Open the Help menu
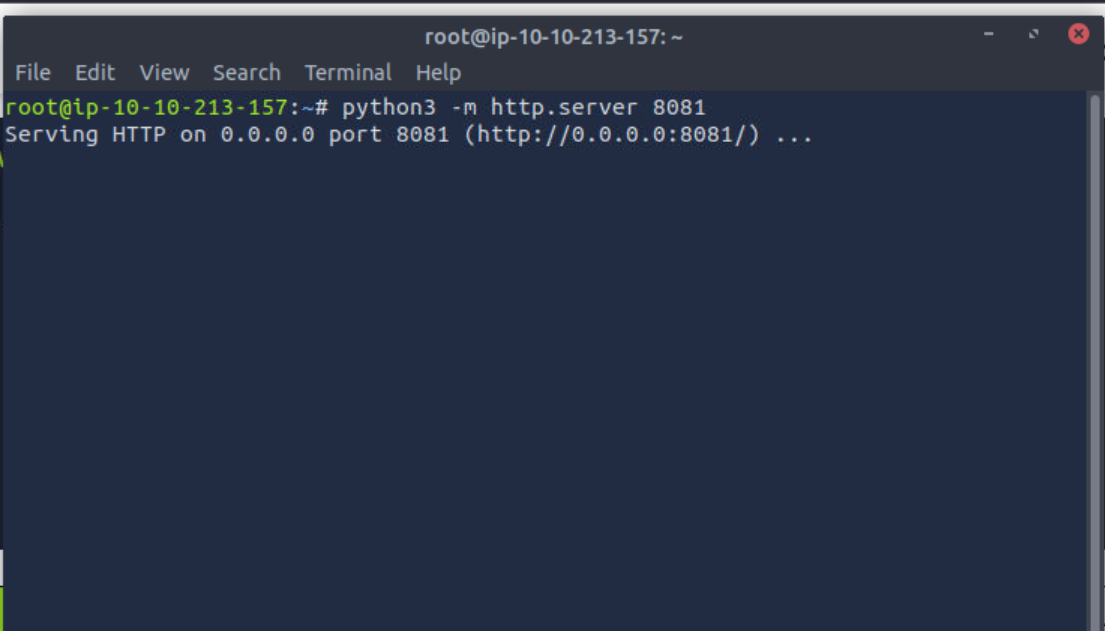Screen dimensions: 1105x631 438,73
